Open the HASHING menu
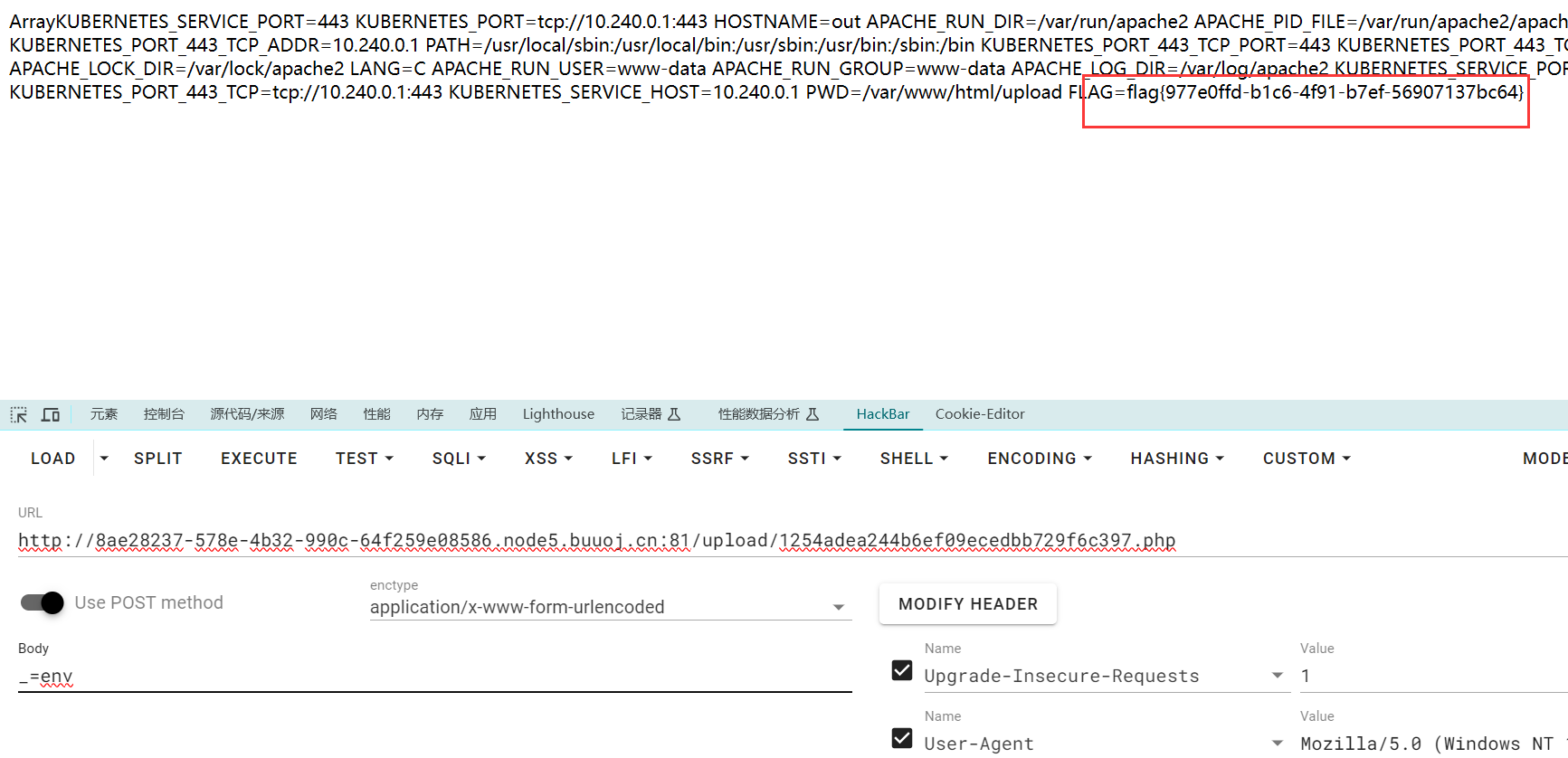 pyautogui.click(x=1176, y=459)
